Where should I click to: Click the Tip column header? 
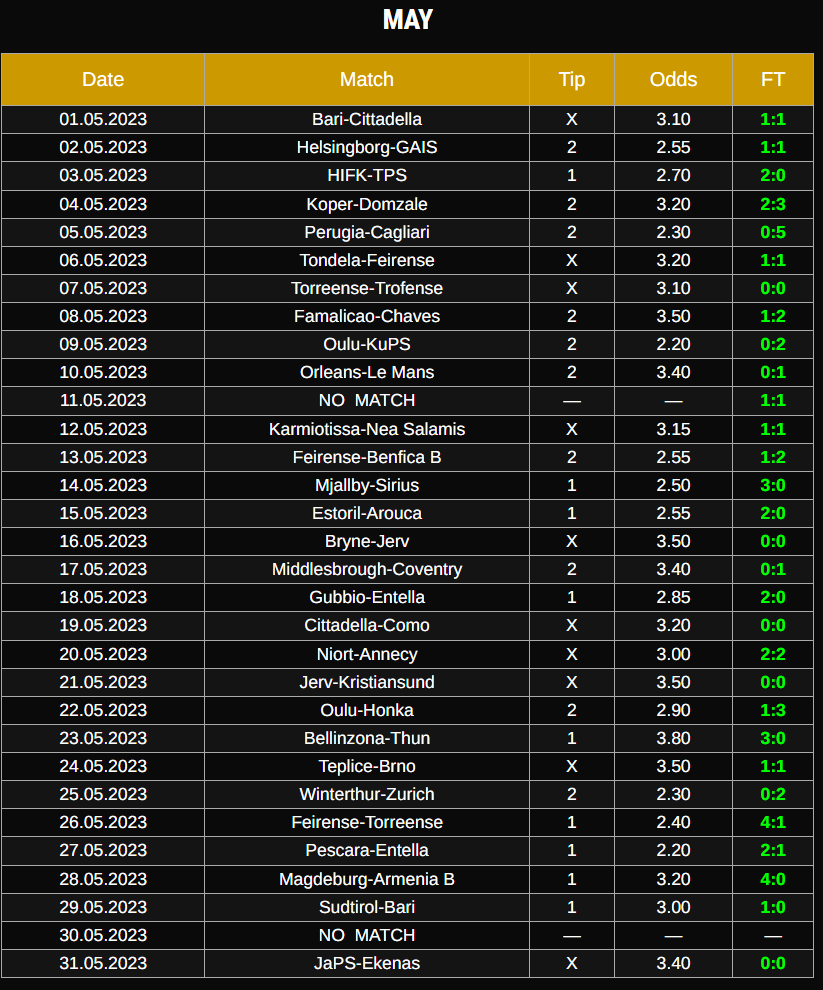572,80
